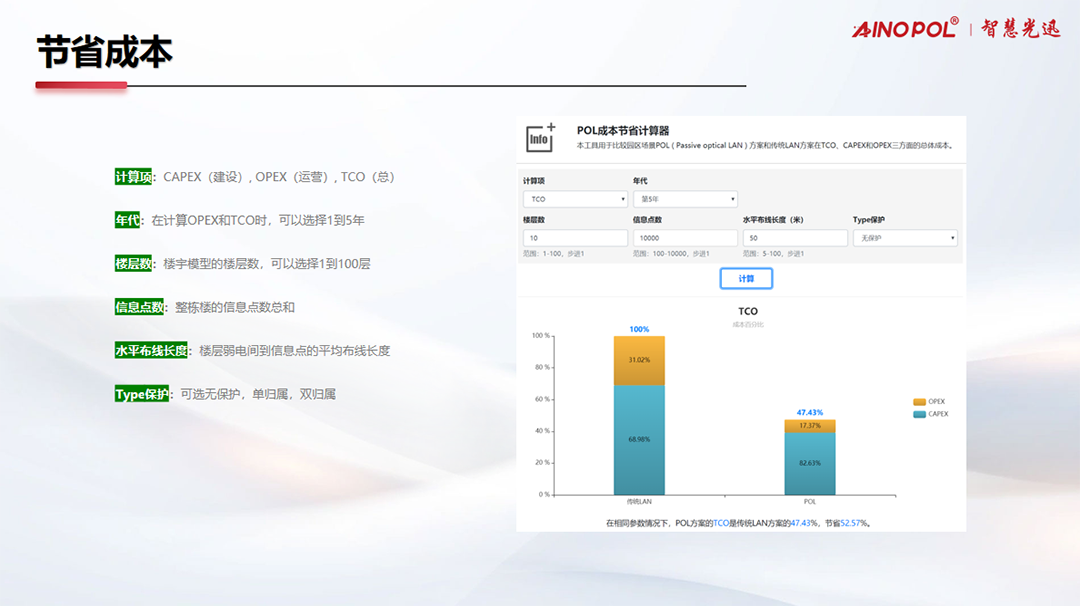Select the 水平布线长度 input box
The image size is (1080, 606).
click(794, 238)
